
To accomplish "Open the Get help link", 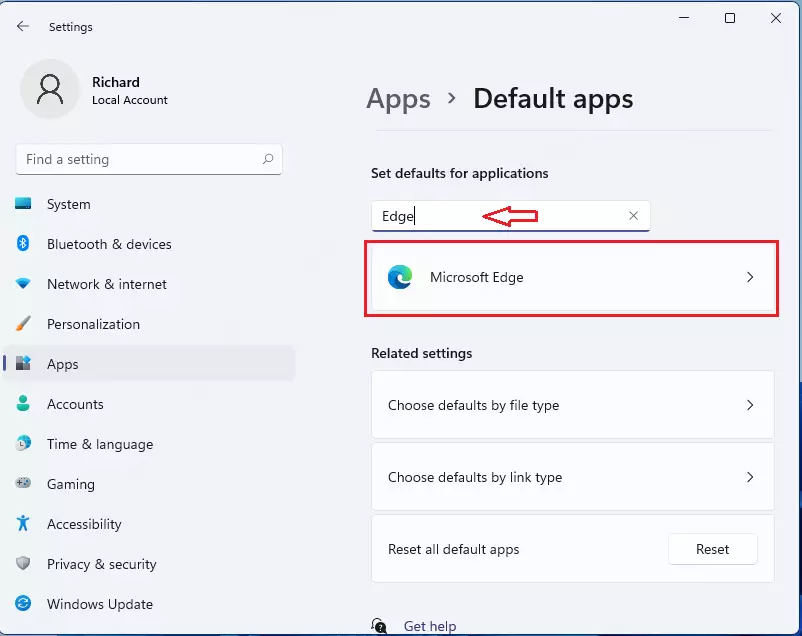I will click(x=430, y=626).
